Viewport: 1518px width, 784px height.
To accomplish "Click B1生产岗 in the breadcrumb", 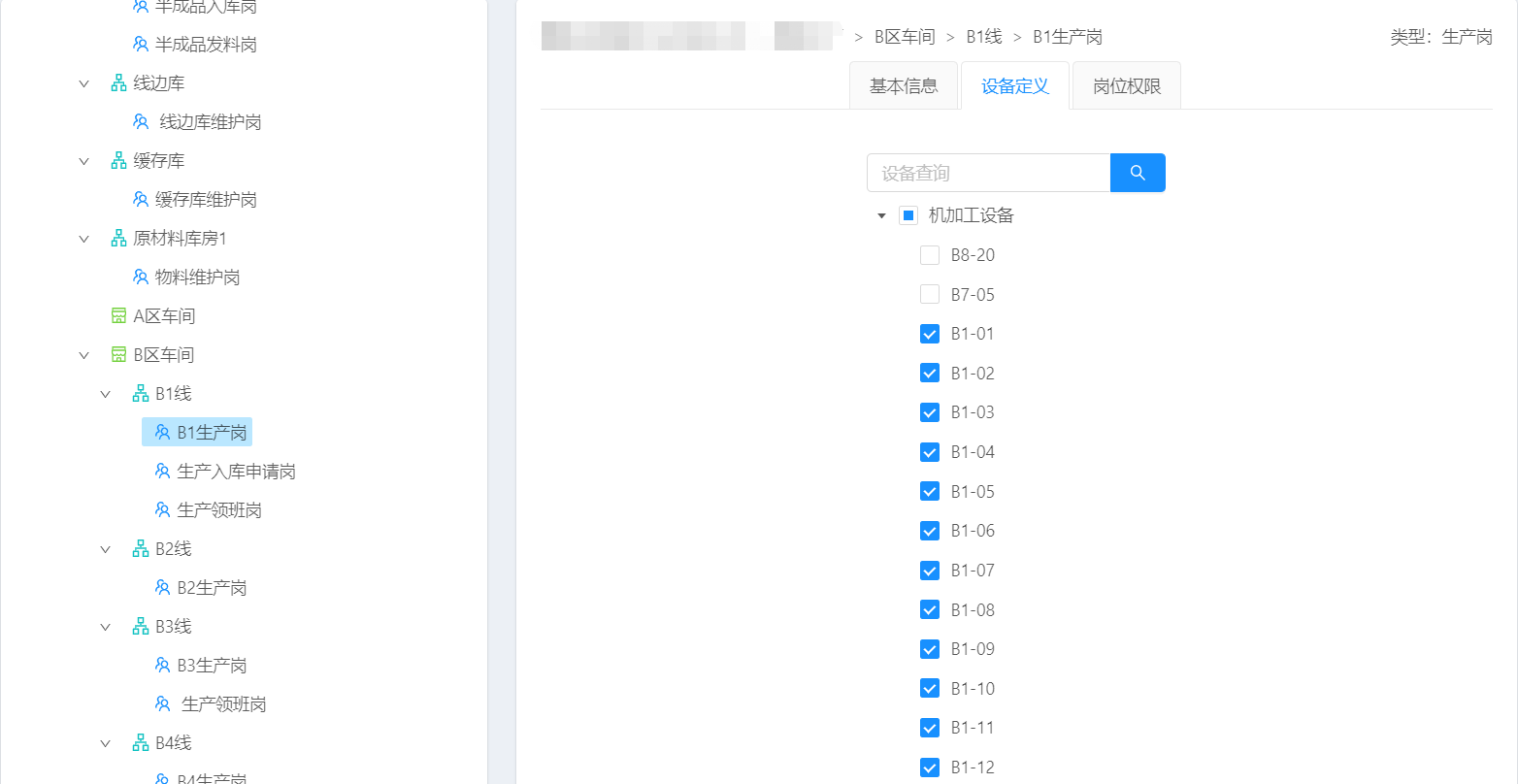I will [x=1068, y=37].
